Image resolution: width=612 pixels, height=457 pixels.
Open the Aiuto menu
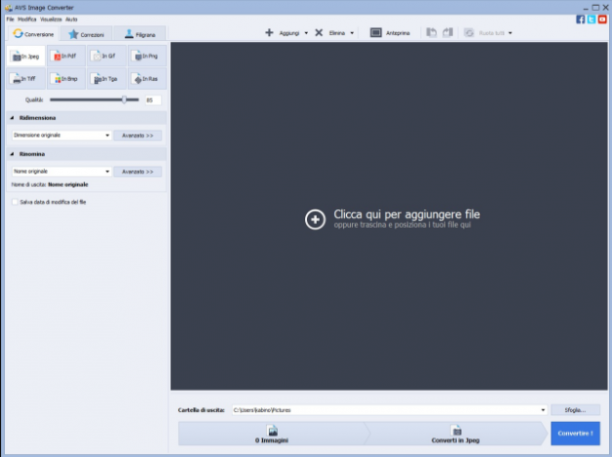(x=71, y=19)
